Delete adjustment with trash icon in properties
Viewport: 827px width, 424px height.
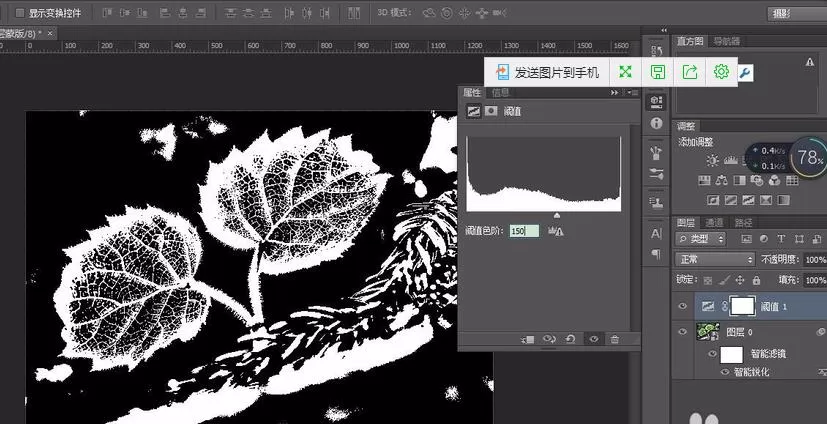pos(614,339)
